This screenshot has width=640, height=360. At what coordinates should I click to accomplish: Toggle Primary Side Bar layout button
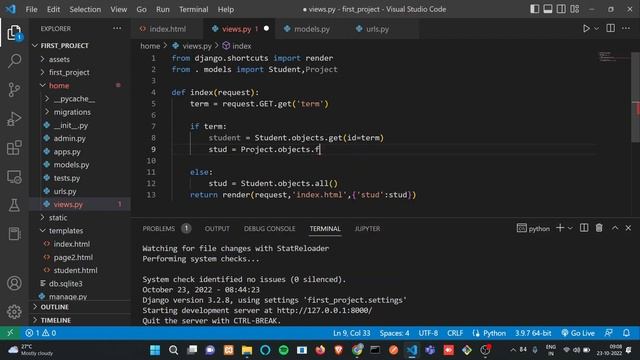click(x=534, y=9)
